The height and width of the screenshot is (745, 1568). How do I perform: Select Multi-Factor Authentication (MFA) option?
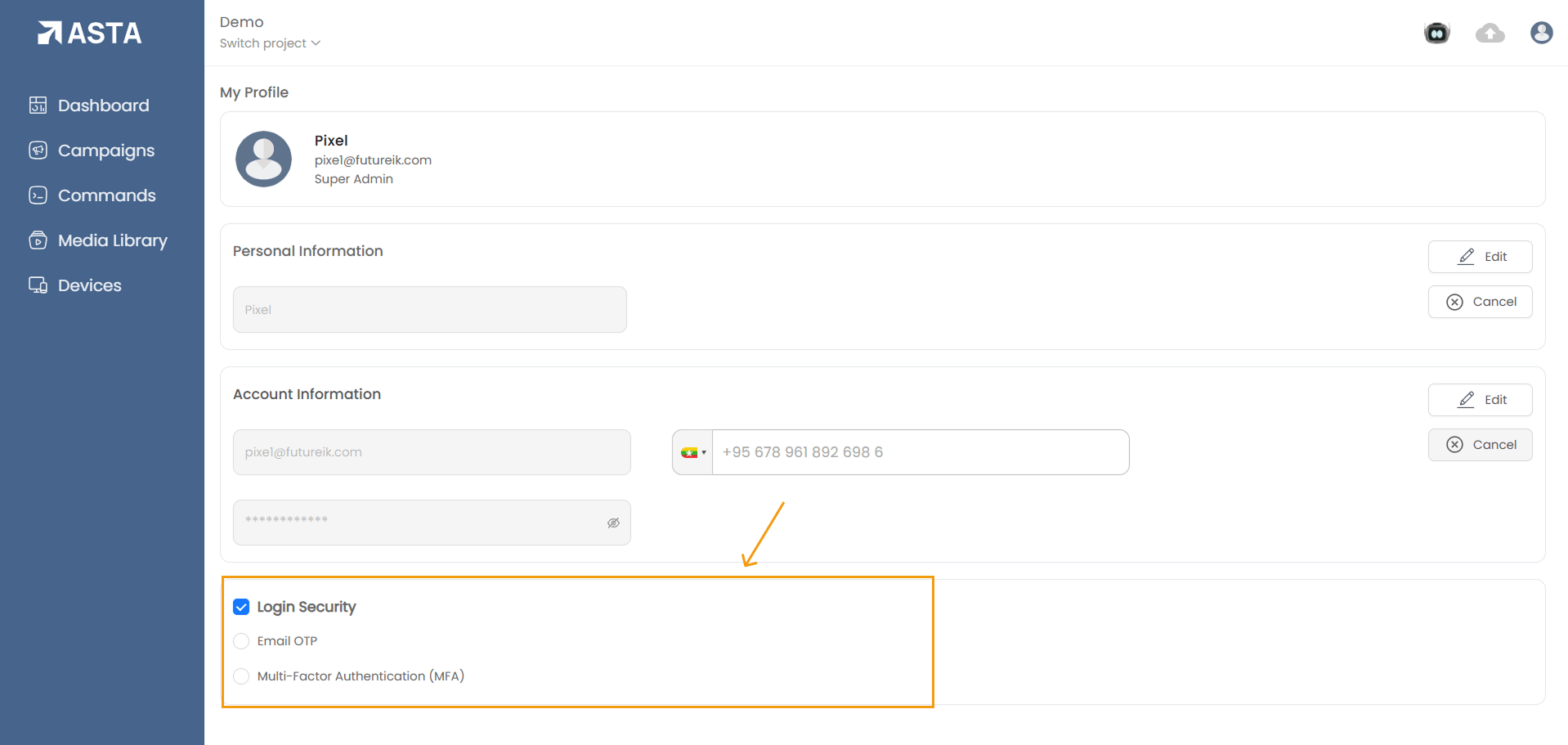pyautogui.click(x=241, y=676)
